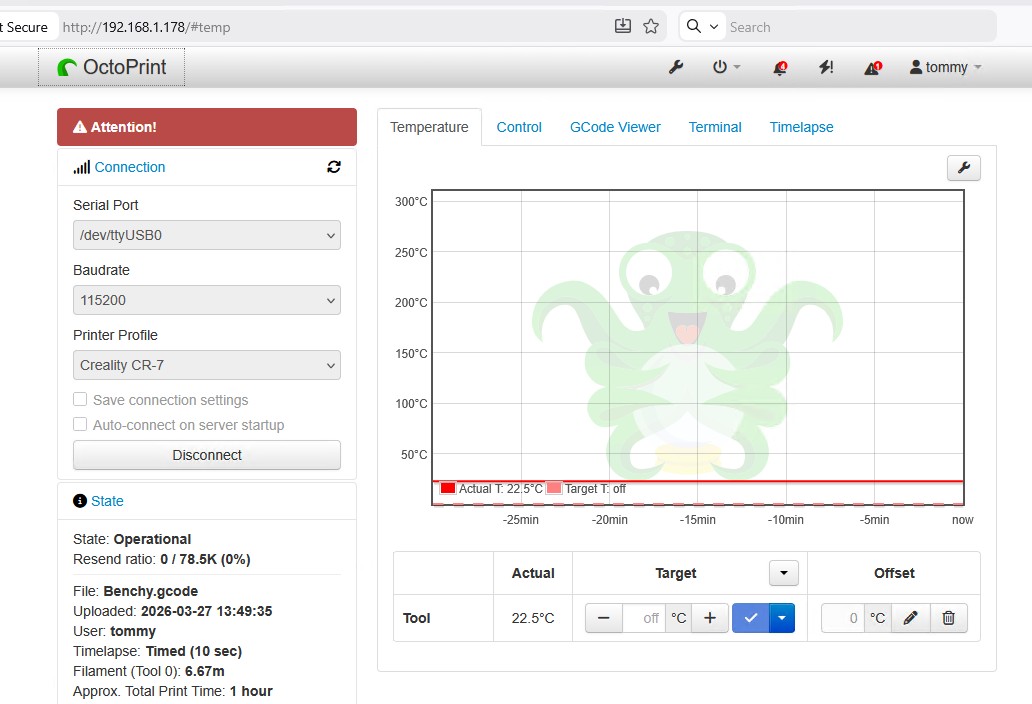
Task: Click the lightning bolt icon in navbar
Action: (826, 67)
